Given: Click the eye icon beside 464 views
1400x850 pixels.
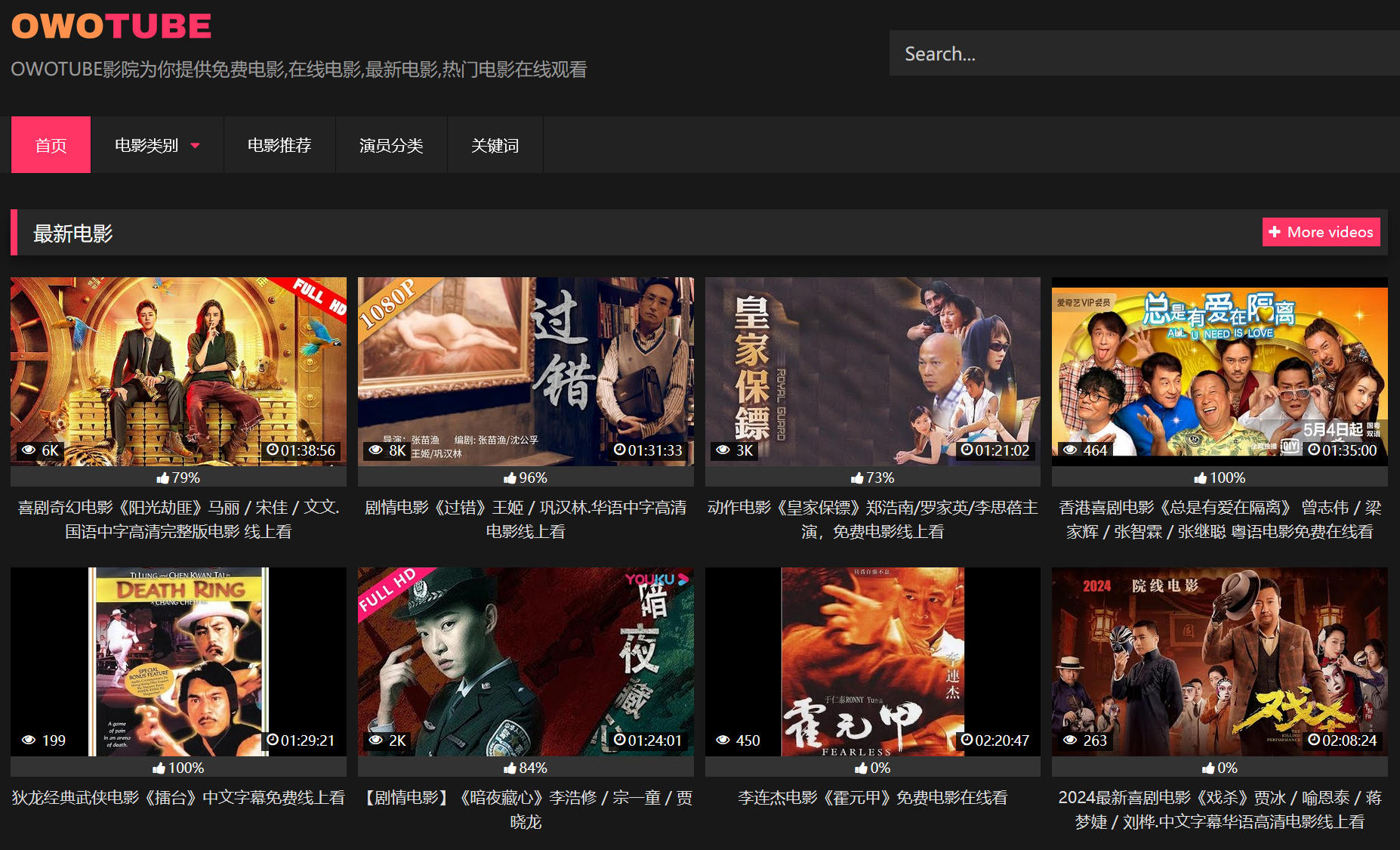Looking at the screenshot, I should tap(1070, 450).
